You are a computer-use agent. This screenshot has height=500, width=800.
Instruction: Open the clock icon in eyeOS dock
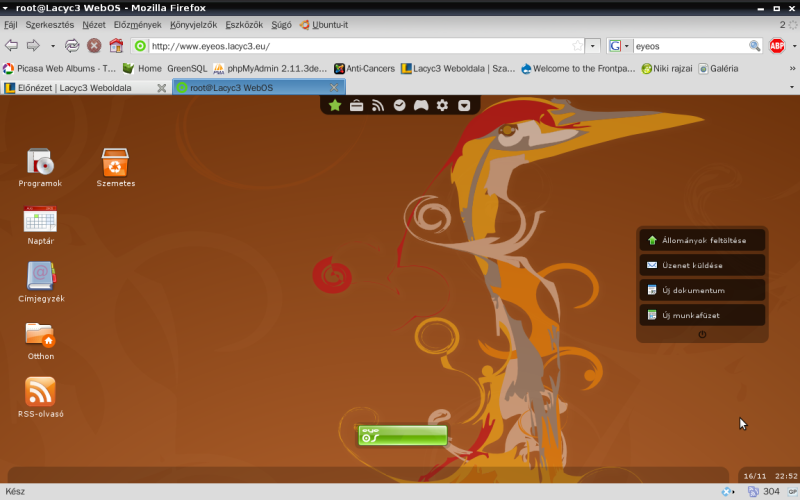click(x=399, y=105)
